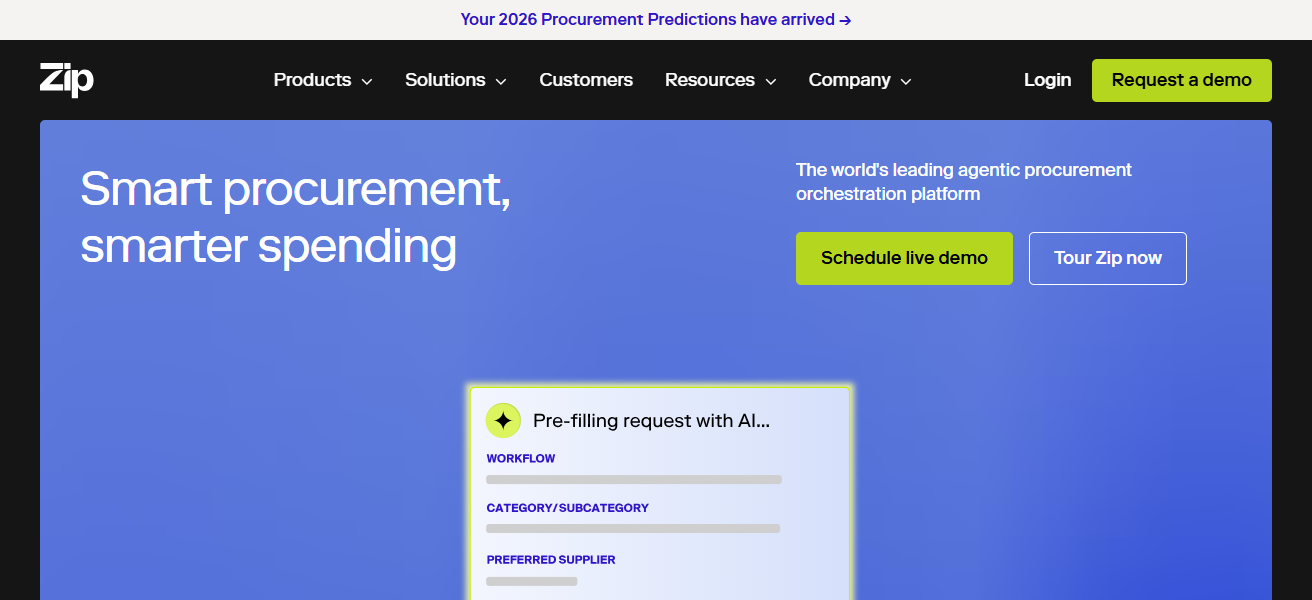Click the Preferred Supplier field bar

tap(531, 581)
